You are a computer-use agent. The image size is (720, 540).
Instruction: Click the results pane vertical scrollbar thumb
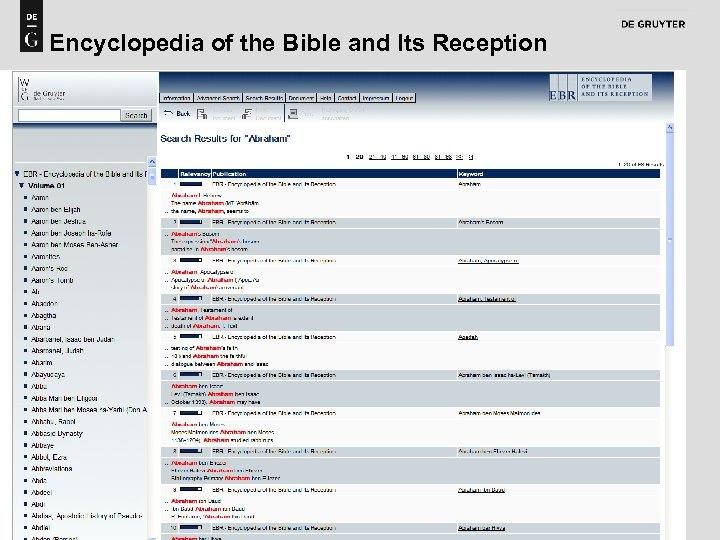(670, 240)
